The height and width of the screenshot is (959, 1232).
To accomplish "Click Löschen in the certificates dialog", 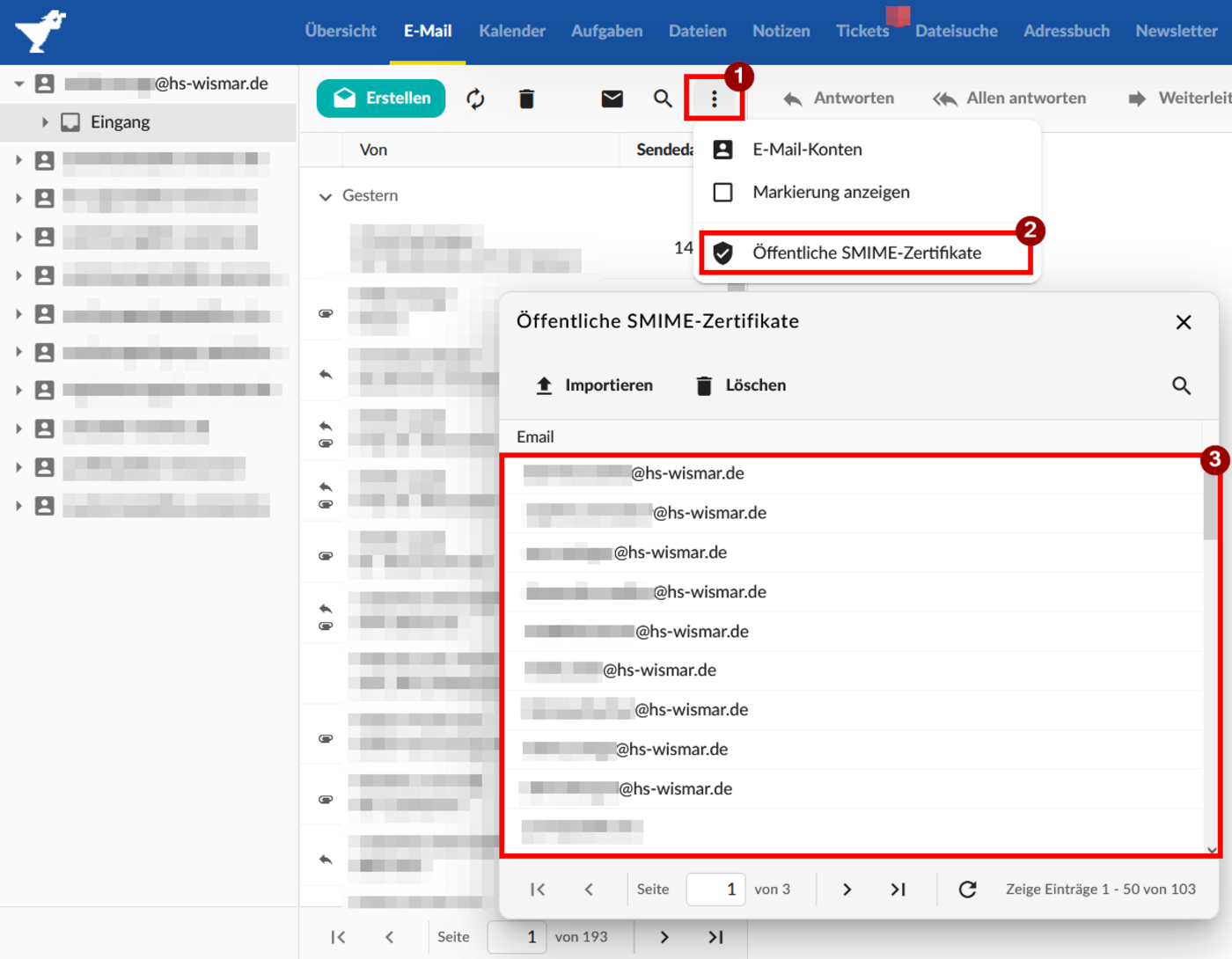I will (x=740, y=385).
